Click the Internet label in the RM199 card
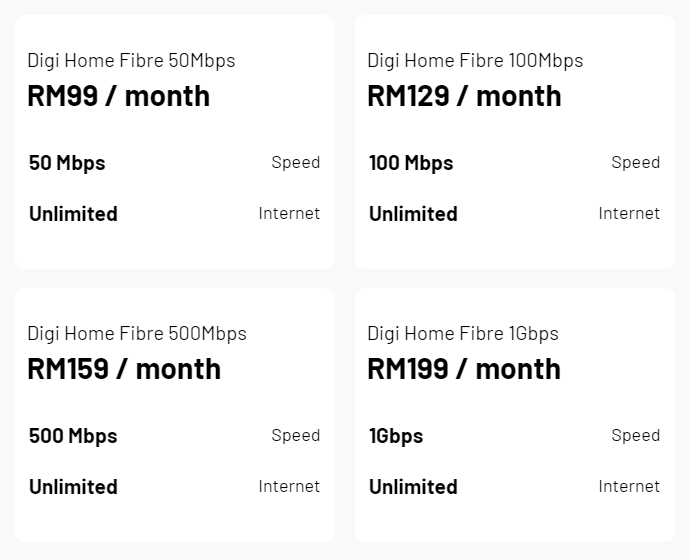Viewport: 690px width, 560px height. [629, 486]
